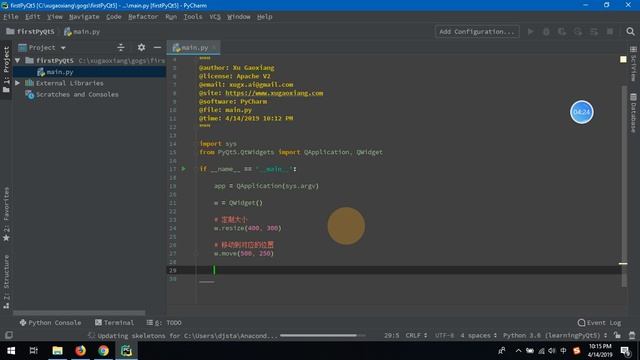
Task: Open the SciView side panel
Action: point(633,63)
